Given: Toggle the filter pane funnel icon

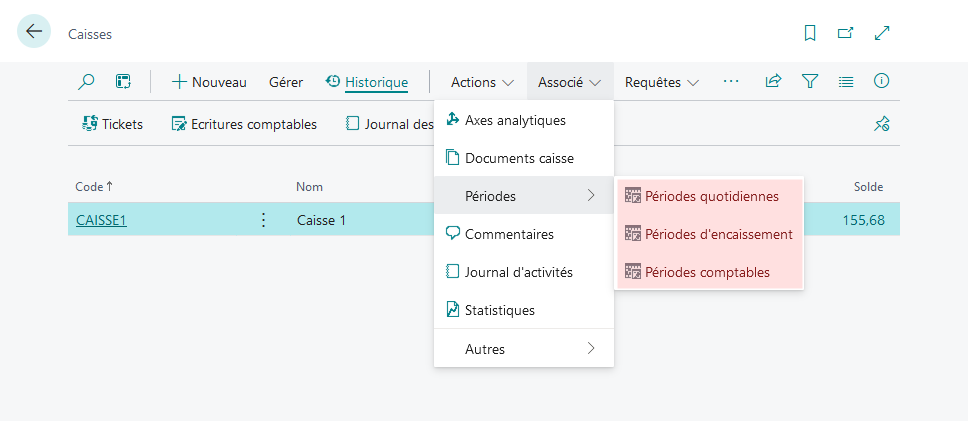Looking at the screenshot, I should 809,81.
